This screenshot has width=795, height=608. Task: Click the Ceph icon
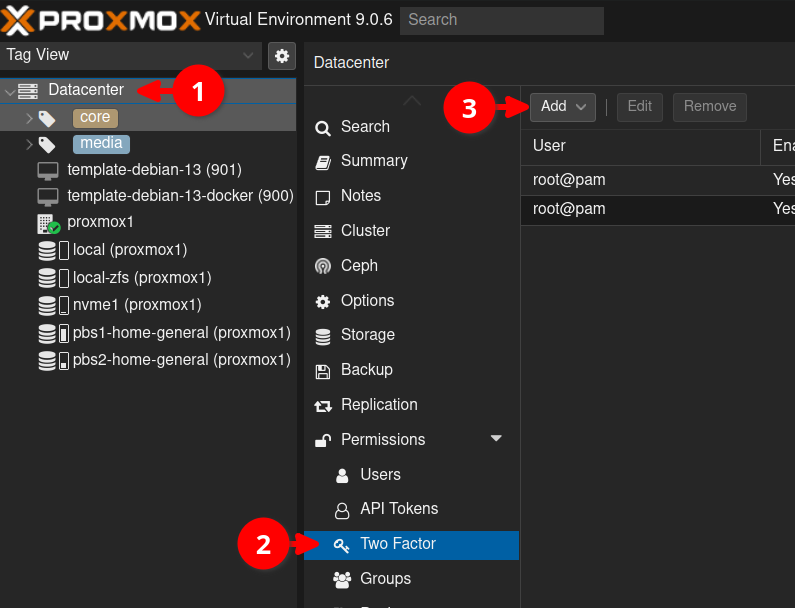(323, 266)
